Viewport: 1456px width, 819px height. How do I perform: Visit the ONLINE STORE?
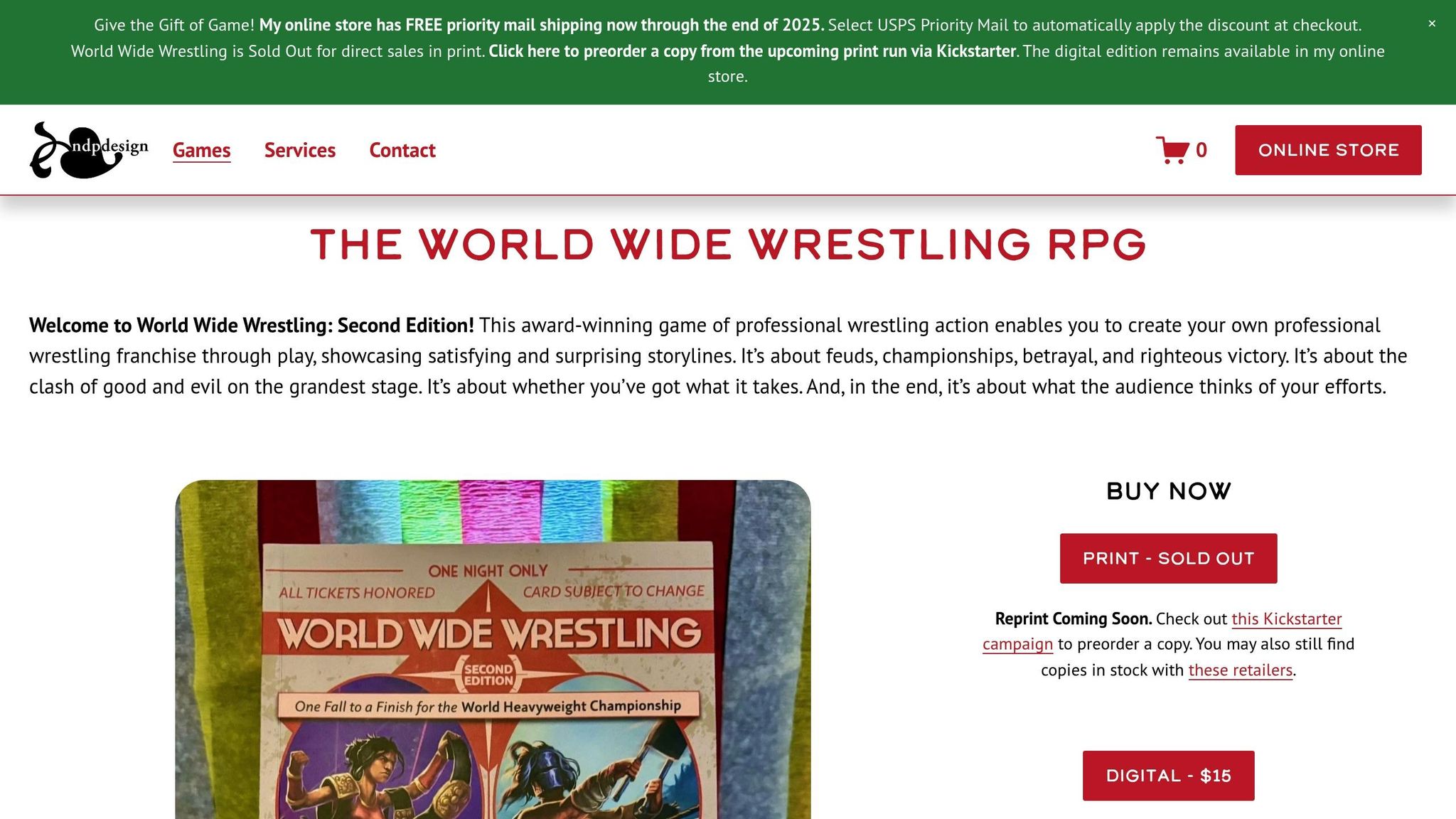pos(1329,149)
